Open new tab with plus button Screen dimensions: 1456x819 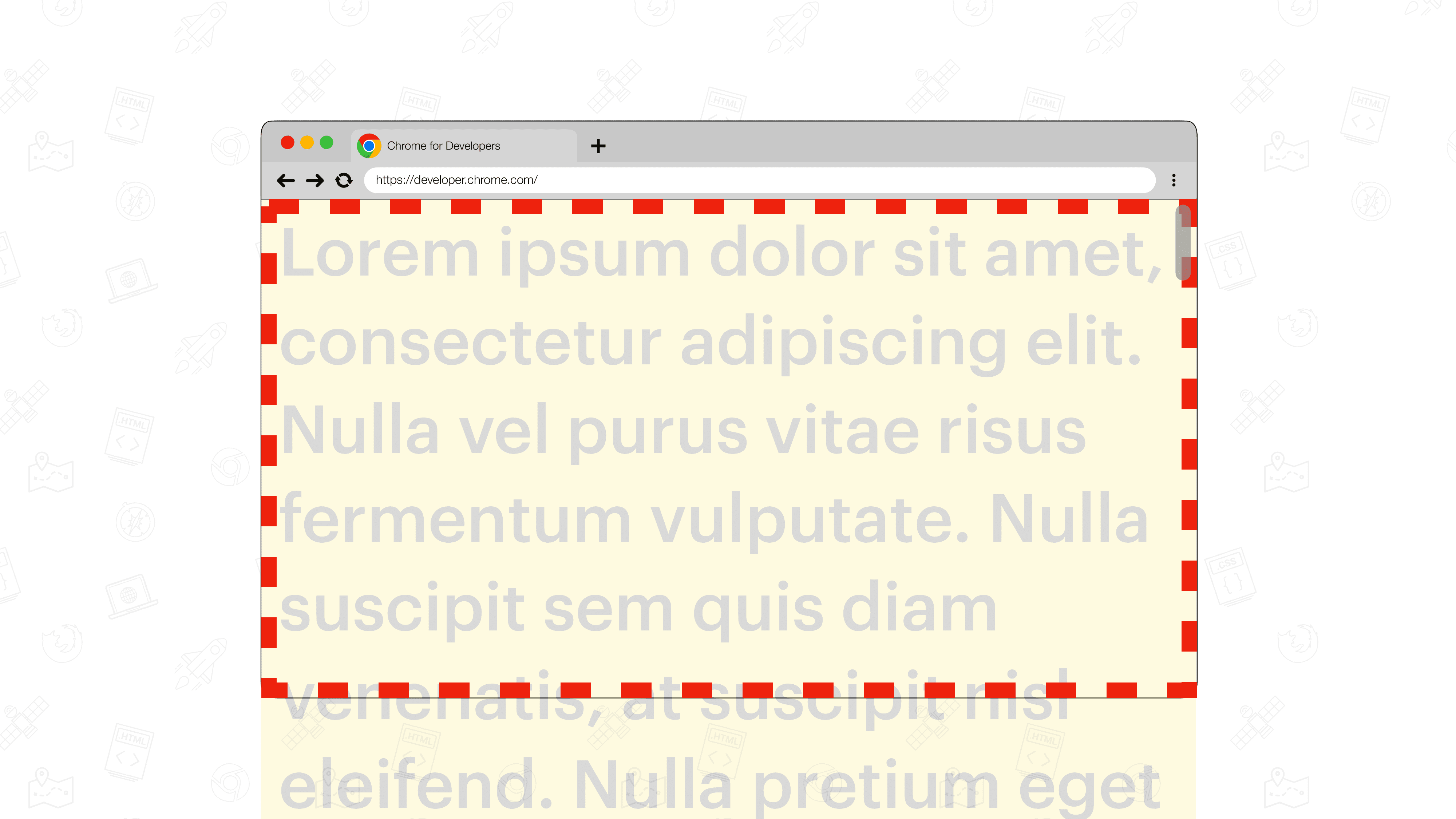pyautogui.click(x=598, y=145)
